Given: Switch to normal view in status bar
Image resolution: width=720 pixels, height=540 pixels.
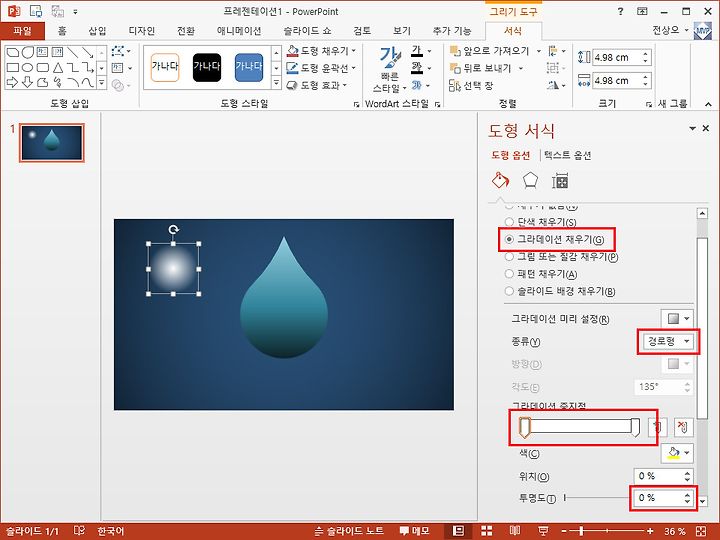Looking at the screenshot, I should tap(458, 531).
